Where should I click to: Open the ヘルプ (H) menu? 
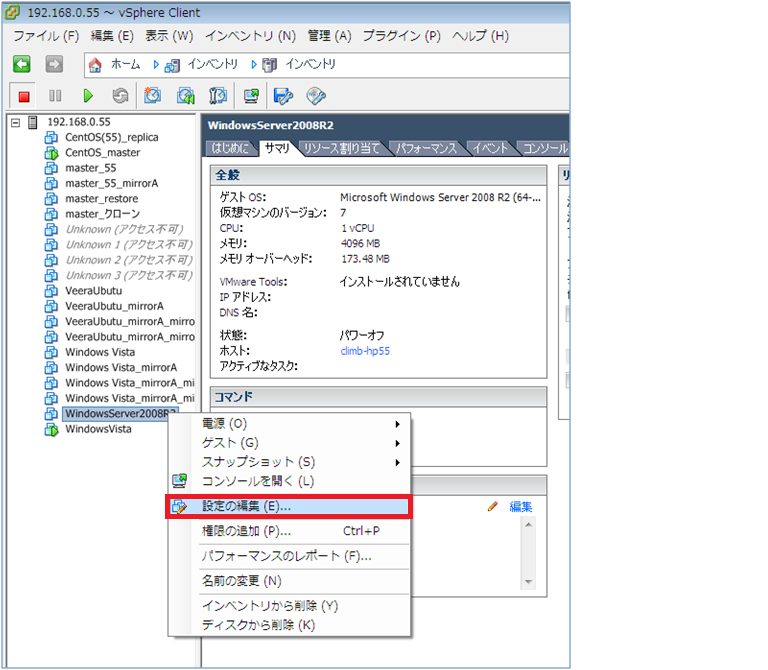point(480,36)
